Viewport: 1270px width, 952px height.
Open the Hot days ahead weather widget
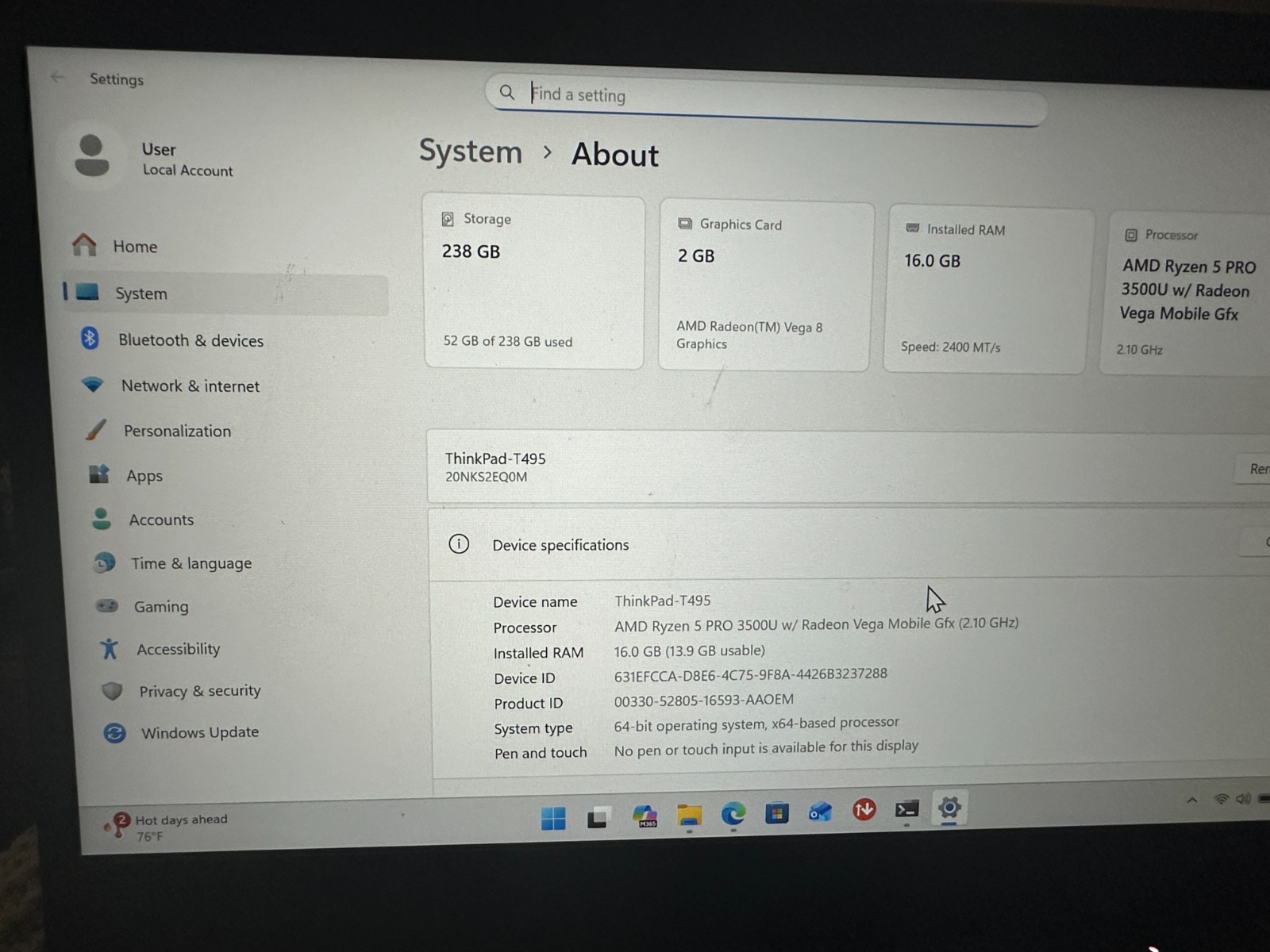165,827
